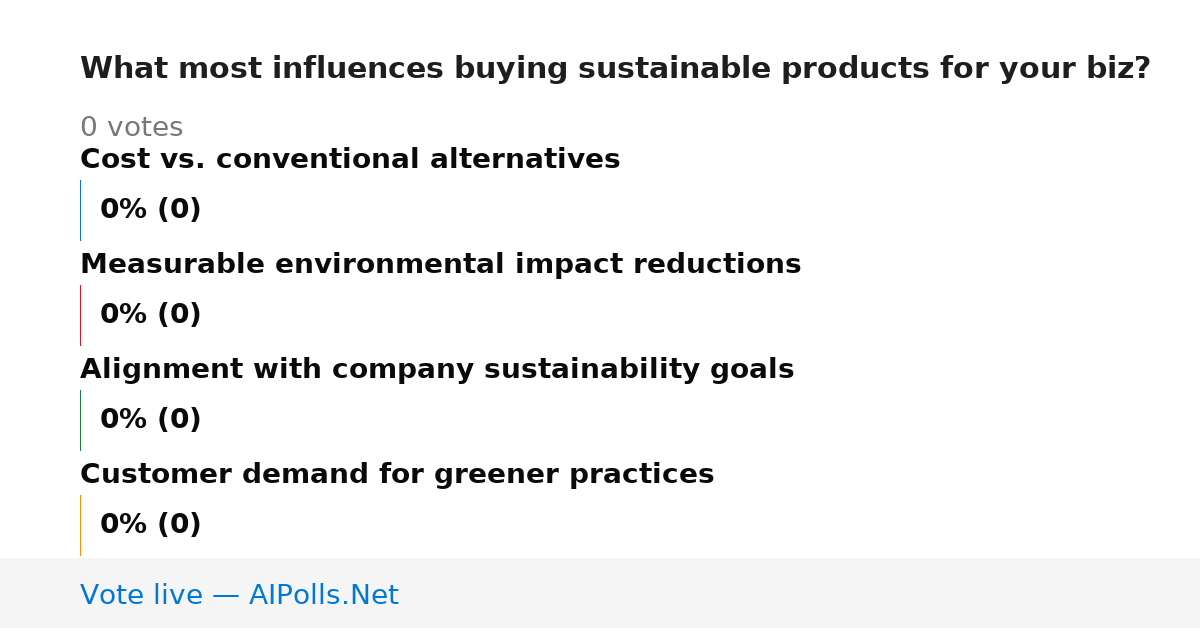1200x628 pixels.
Task: Click the green bar under Alignment option
Action: [x=80, y=420]
